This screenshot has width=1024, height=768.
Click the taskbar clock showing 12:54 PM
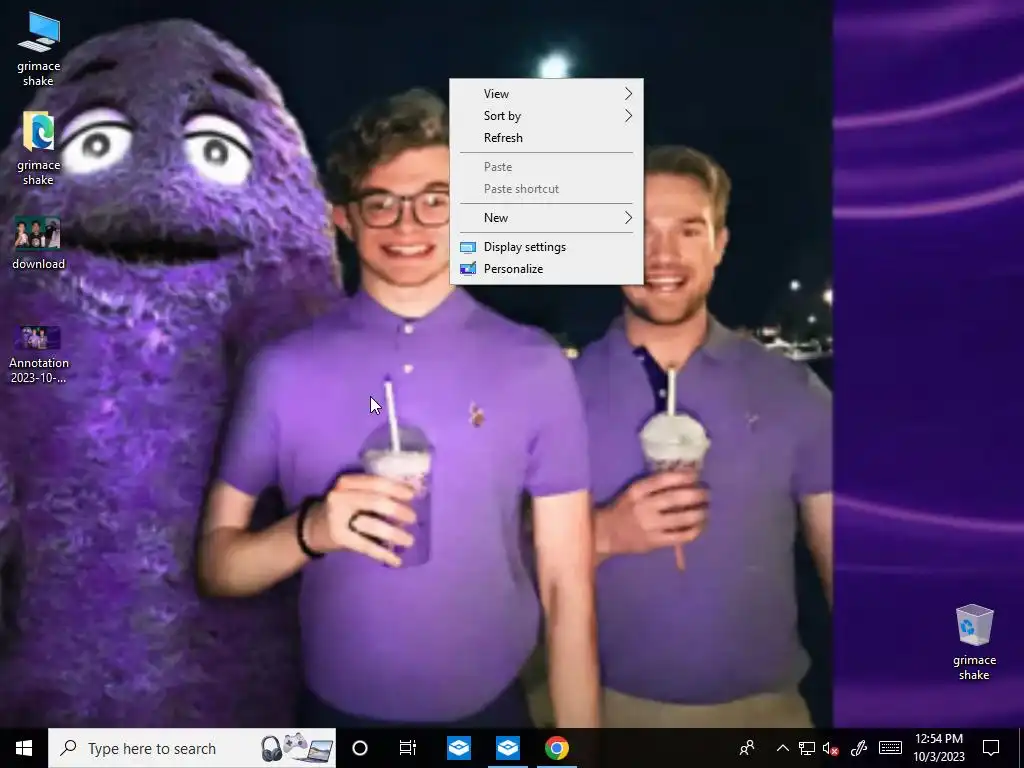(938, 748)
